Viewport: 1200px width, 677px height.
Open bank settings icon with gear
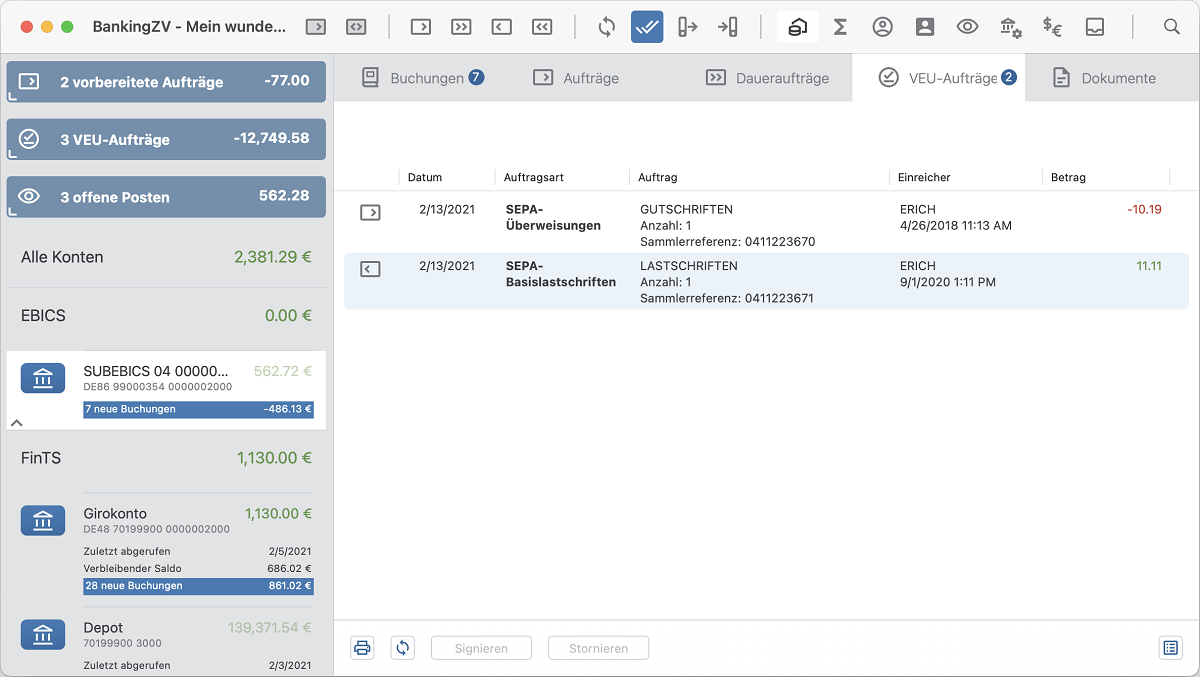[x=1010, y=27]
